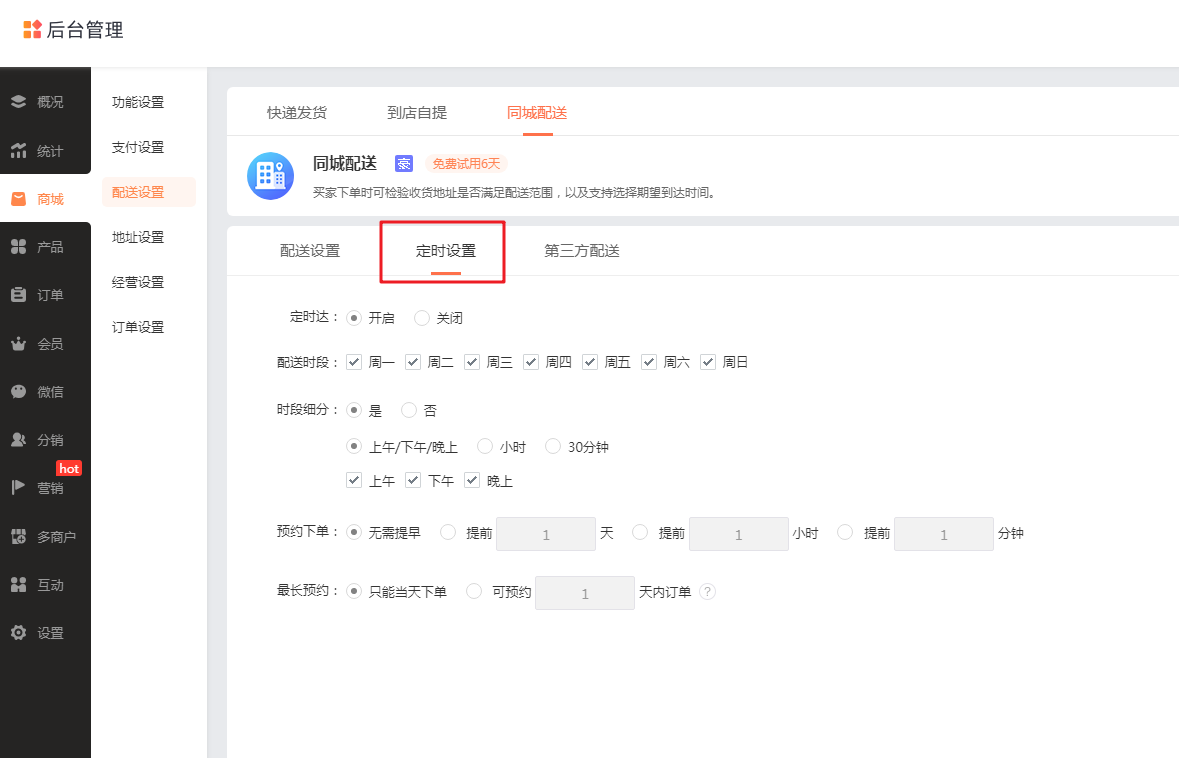
Task: Toggle 周一 delivery day checkbox
Action: pyautogui.click(x=354, y=362)
